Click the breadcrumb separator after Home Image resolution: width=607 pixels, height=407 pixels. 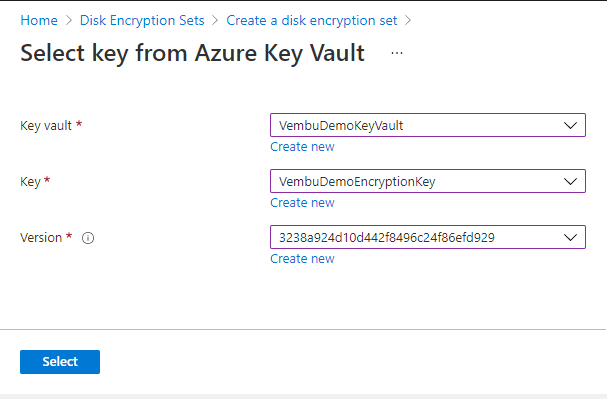[68, 20]
